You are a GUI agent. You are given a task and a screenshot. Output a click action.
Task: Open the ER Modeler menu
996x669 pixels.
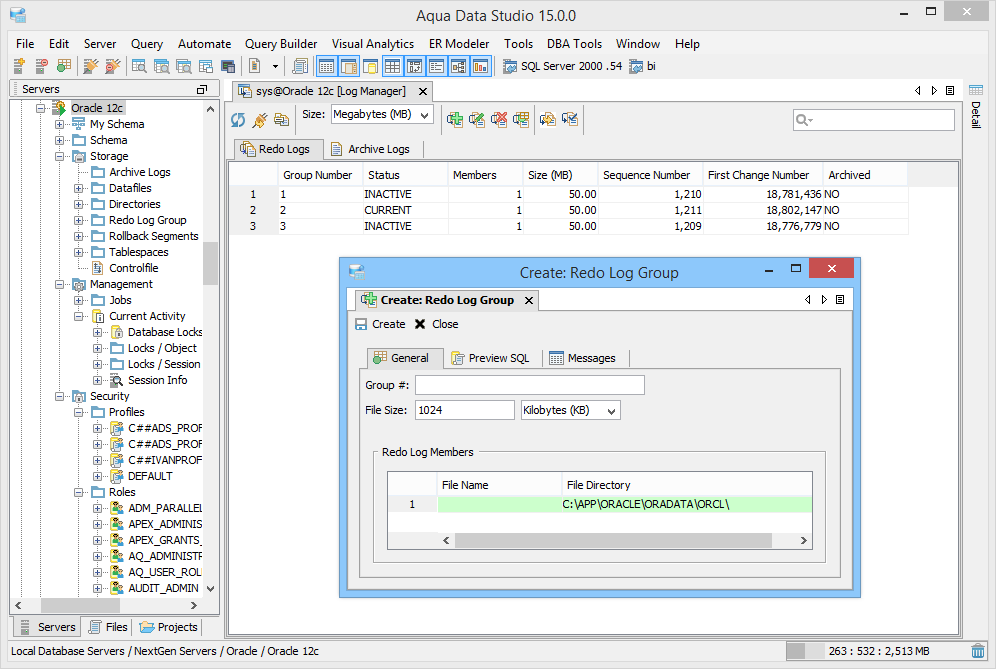click(x=459, y=44)
